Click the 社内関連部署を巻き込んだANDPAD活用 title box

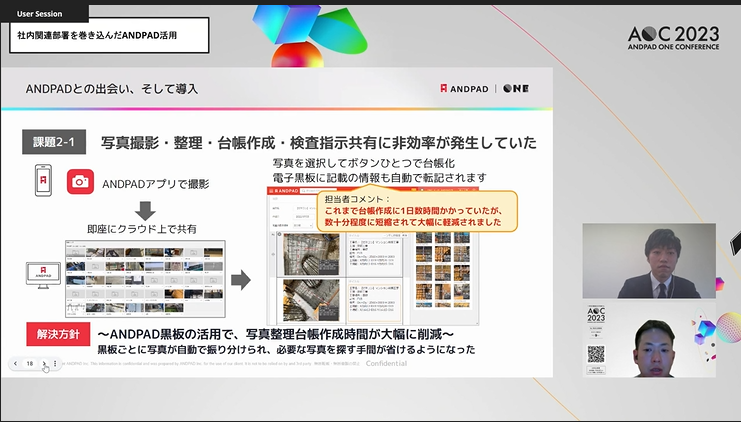[x=109, y=35]
